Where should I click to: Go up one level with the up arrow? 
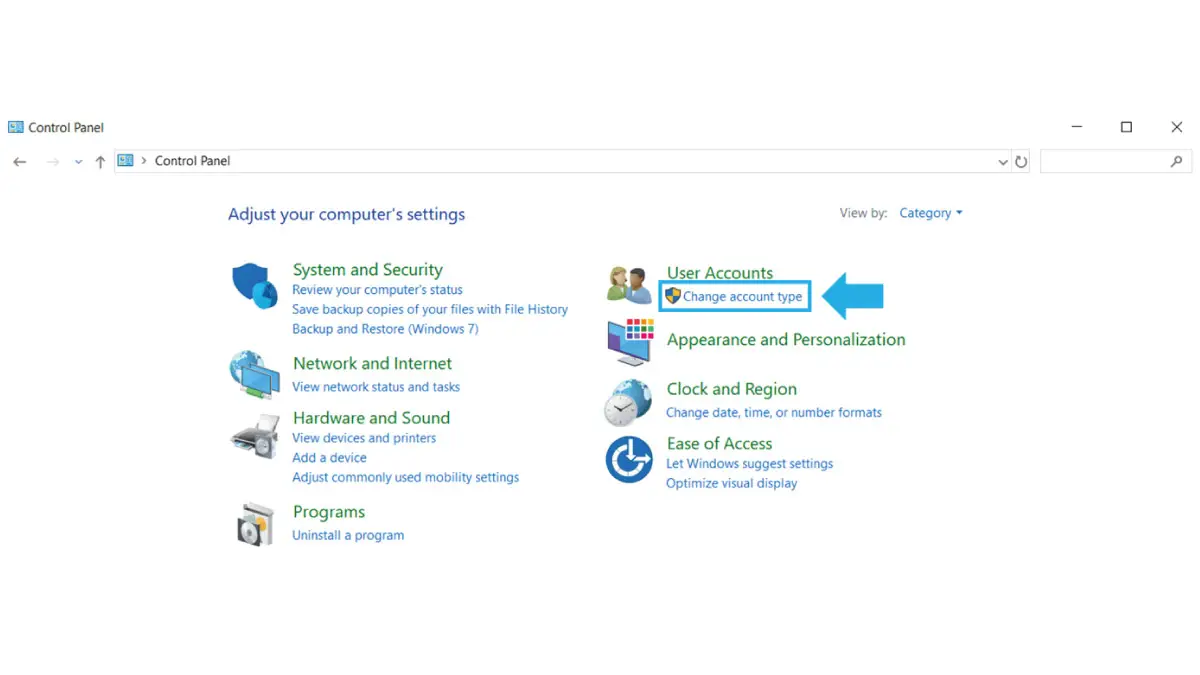tap(100, 161)
